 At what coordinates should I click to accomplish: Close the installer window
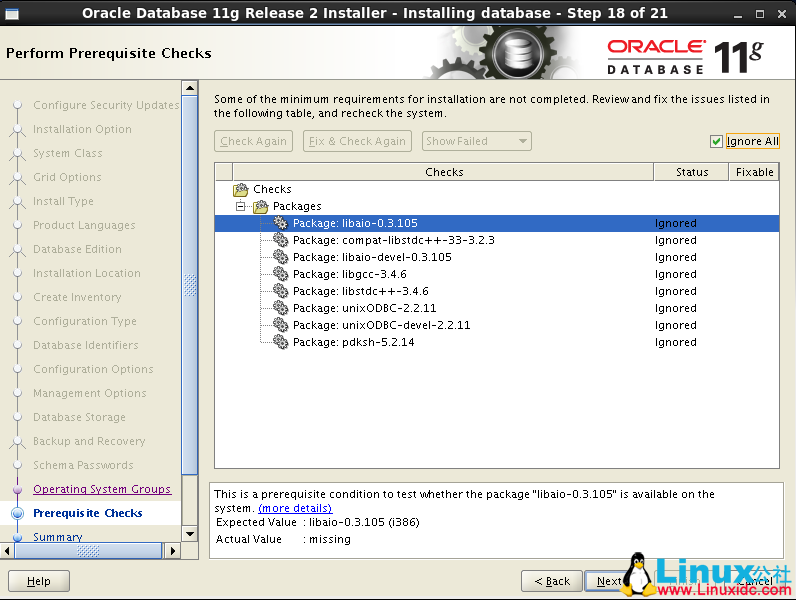coord(782,14)
